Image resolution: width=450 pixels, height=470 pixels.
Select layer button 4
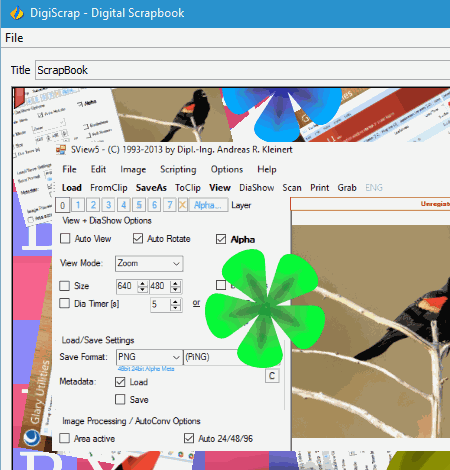pos(124,205)
